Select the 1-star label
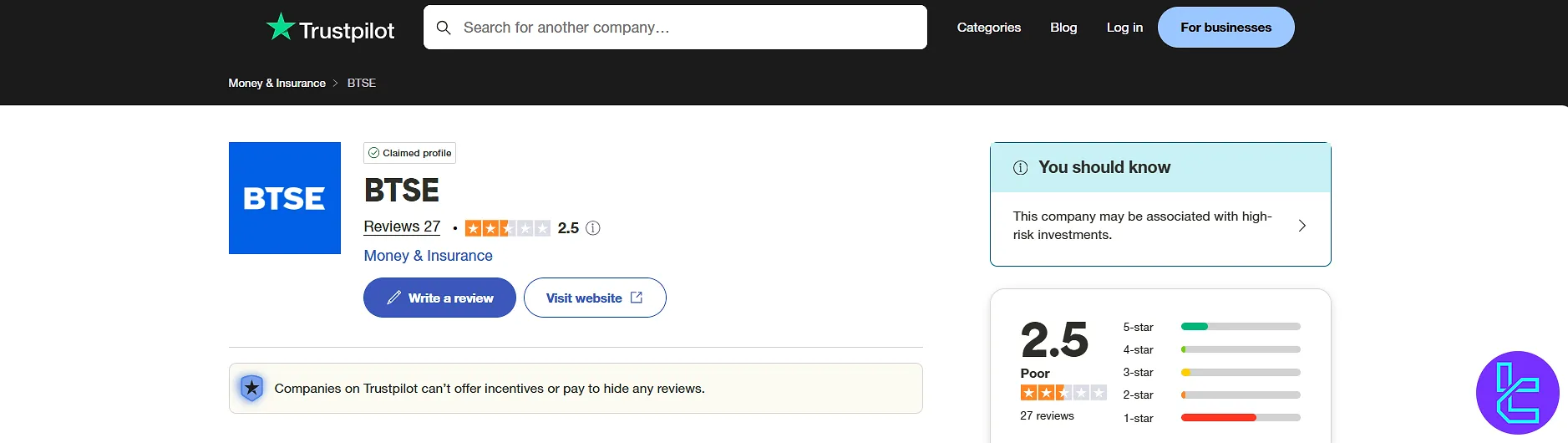The width and height of the screenshot is (1568, 443). [x=1138, y=418]
